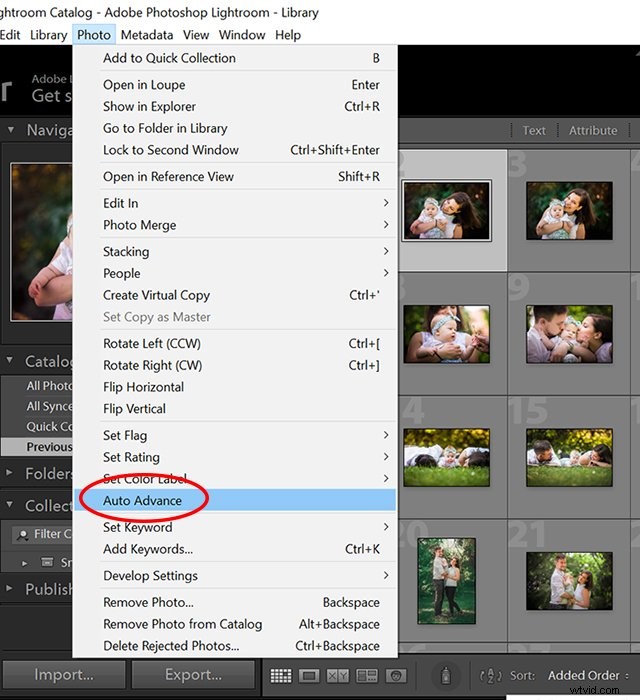The height and width of the screenshot is (700, 640).
Task: Click the Navigator preview image
Action: 42,242
